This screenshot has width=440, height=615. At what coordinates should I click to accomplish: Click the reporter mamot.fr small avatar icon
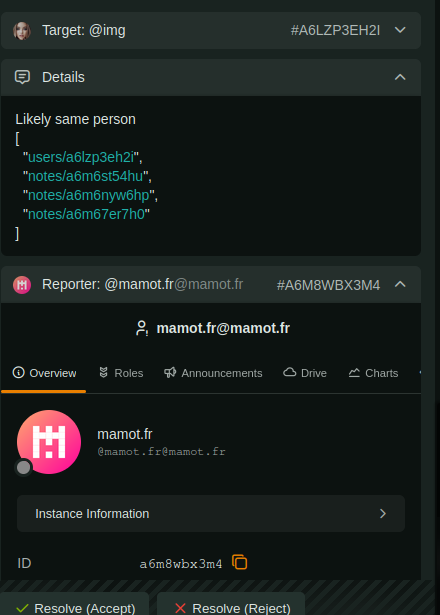(22, 285)
